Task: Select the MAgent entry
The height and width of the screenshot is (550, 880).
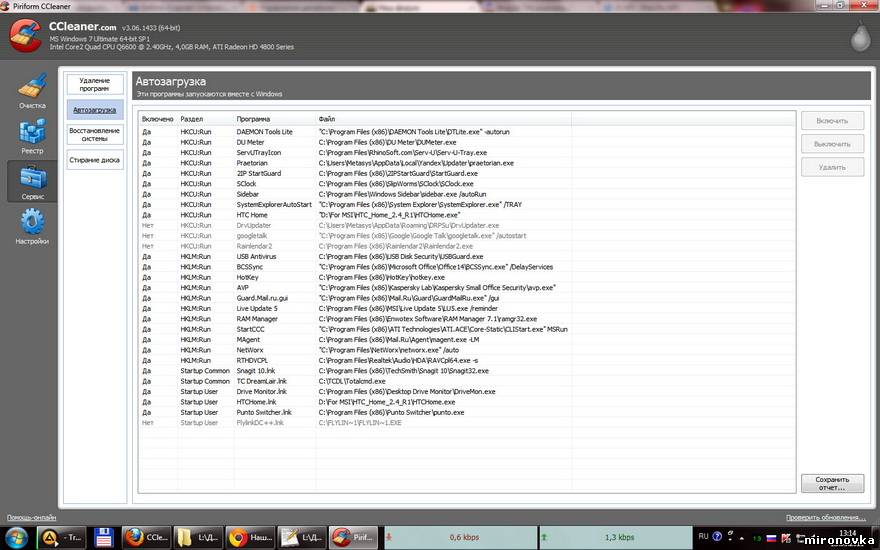Action: (x=466, y=340)
